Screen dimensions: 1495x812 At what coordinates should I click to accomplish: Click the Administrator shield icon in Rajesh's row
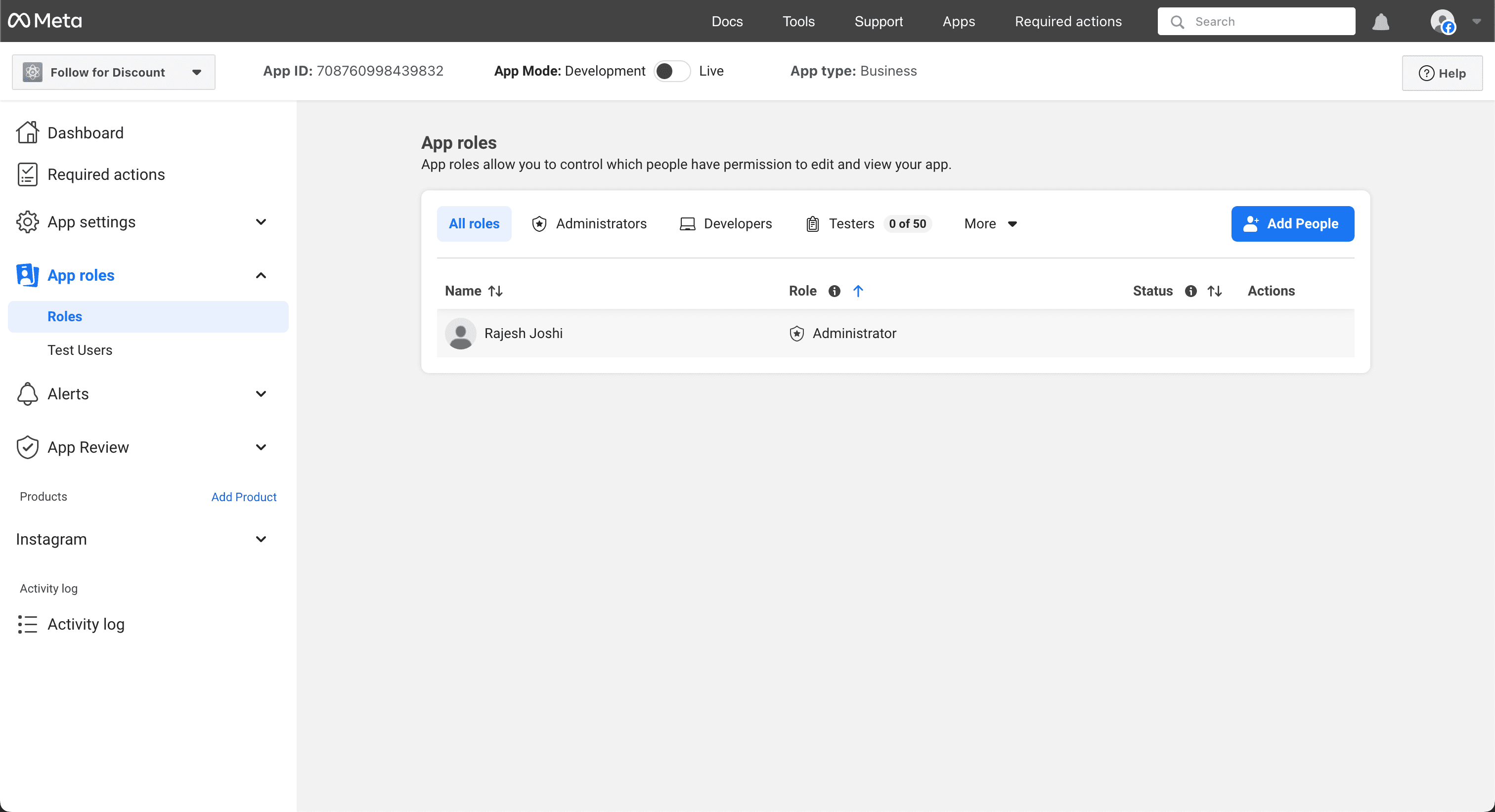(x=796, y=334)
